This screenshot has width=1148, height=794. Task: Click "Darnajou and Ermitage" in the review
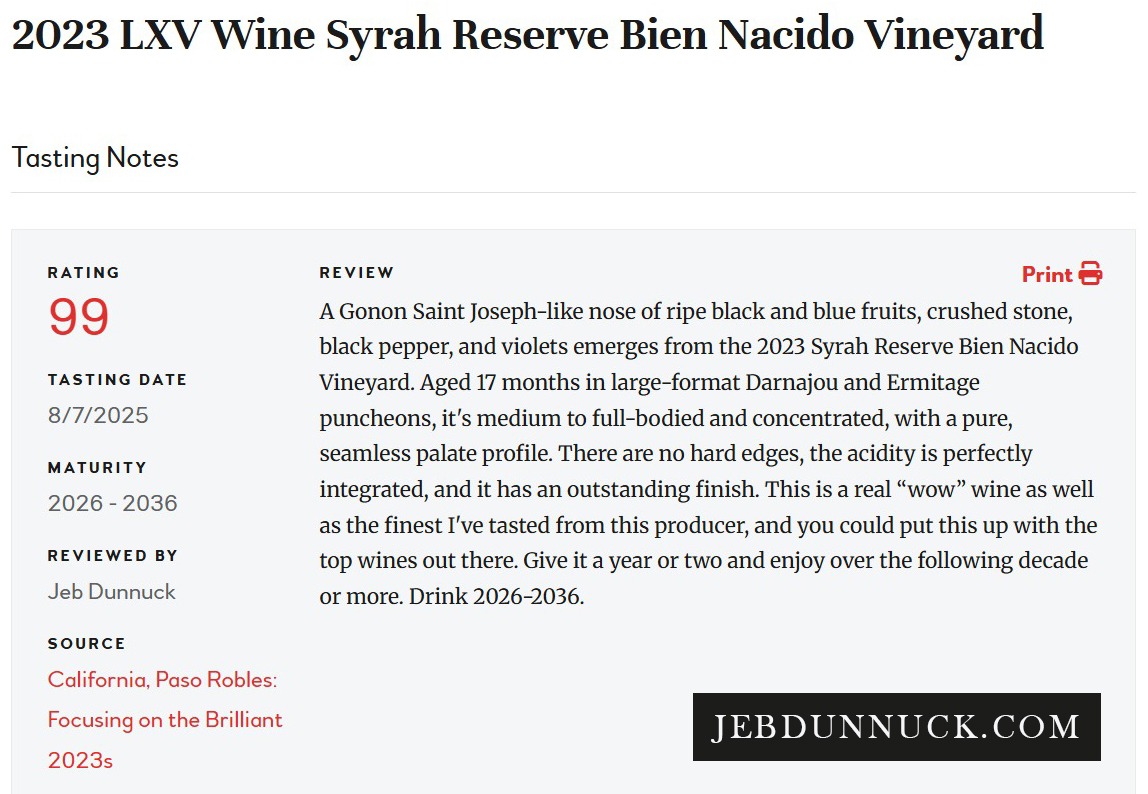point(862,383)
